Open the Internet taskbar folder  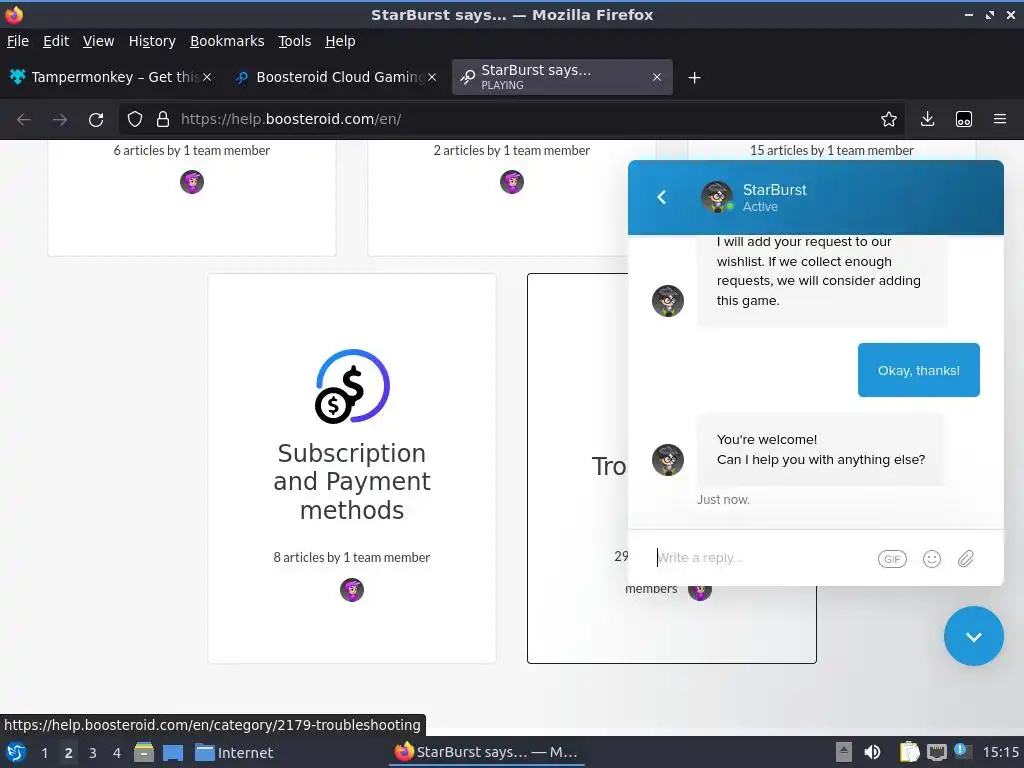(234, 752)
